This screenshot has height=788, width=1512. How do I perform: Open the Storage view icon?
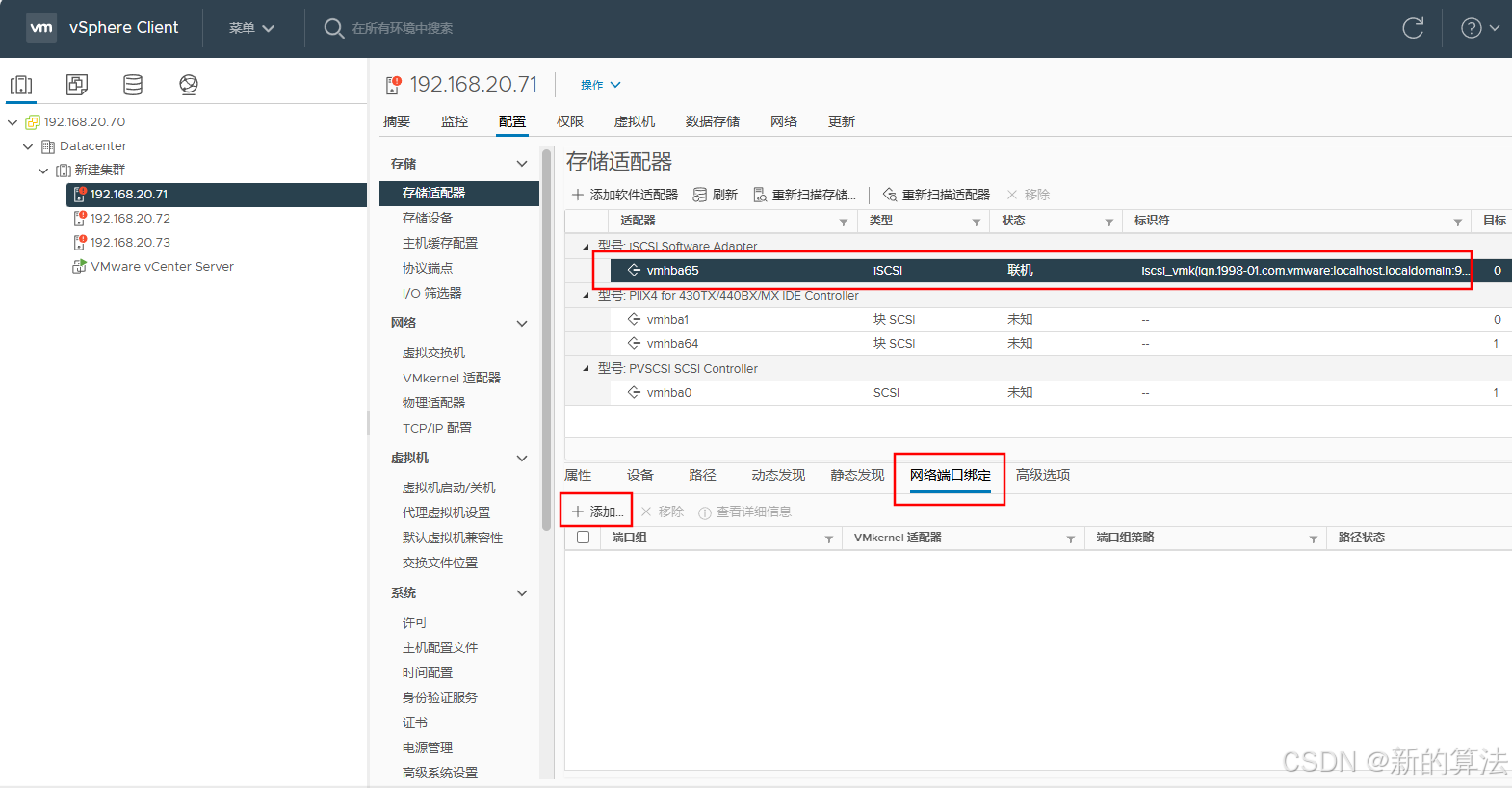[133, 85]
